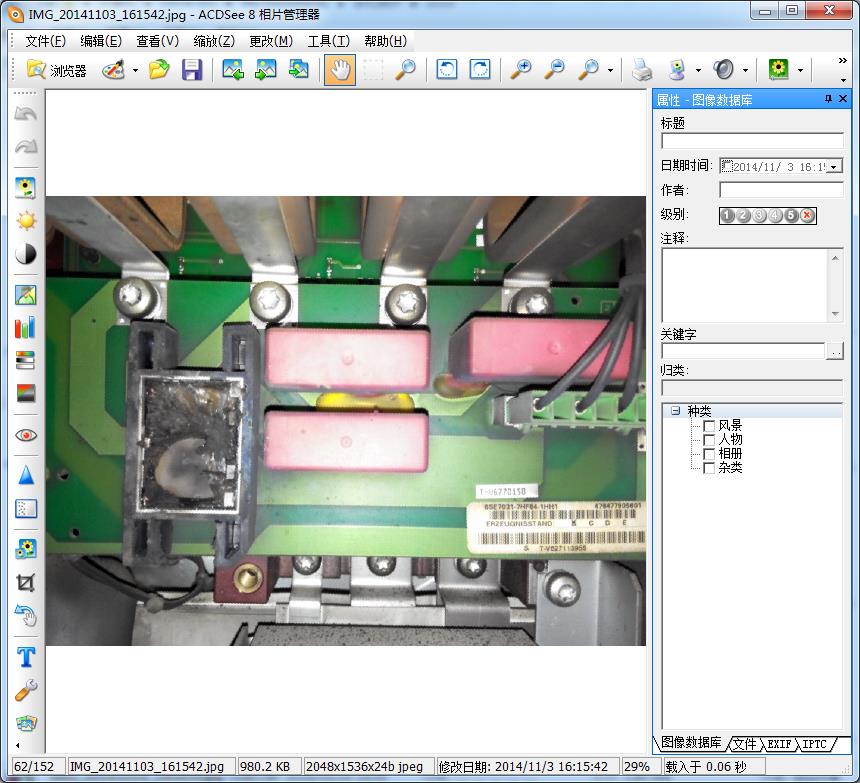860x783 pixels.
Task: Click the redo arrow in the left toolbar
Action: click(x=26, y=146)
